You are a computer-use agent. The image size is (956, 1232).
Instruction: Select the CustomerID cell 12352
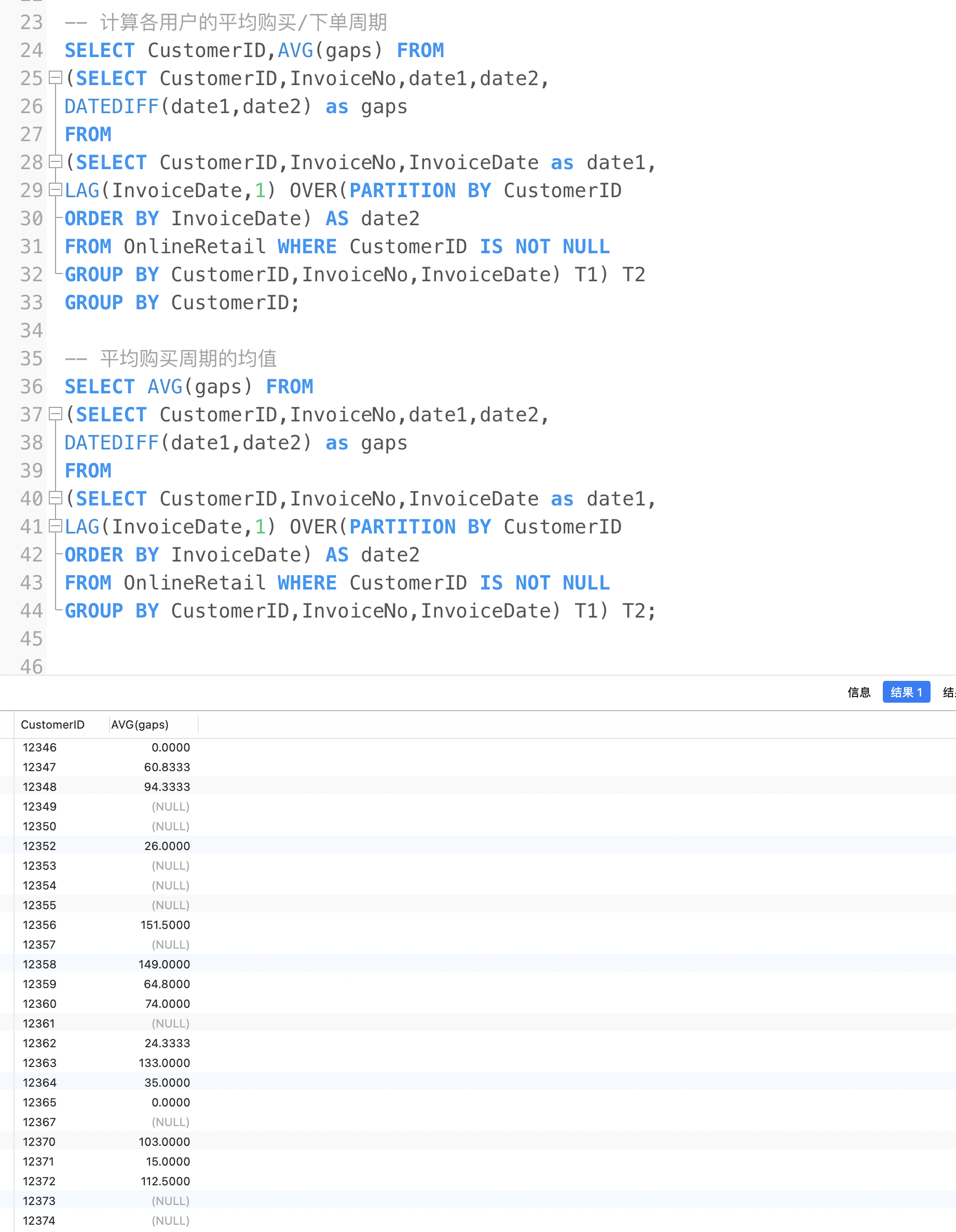tap(39, 846)
